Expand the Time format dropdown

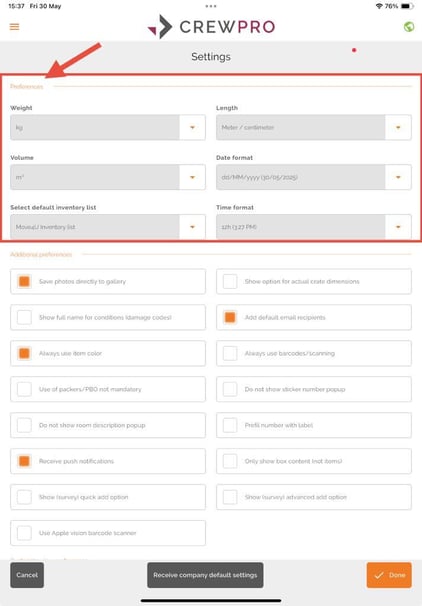[314, 227]
